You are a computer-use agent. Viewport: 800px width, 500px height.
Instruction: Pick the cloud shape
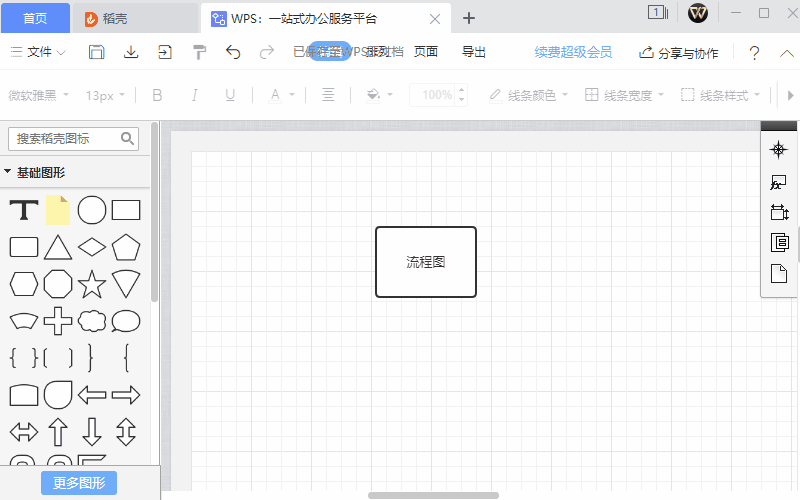[x=92, y=321]
